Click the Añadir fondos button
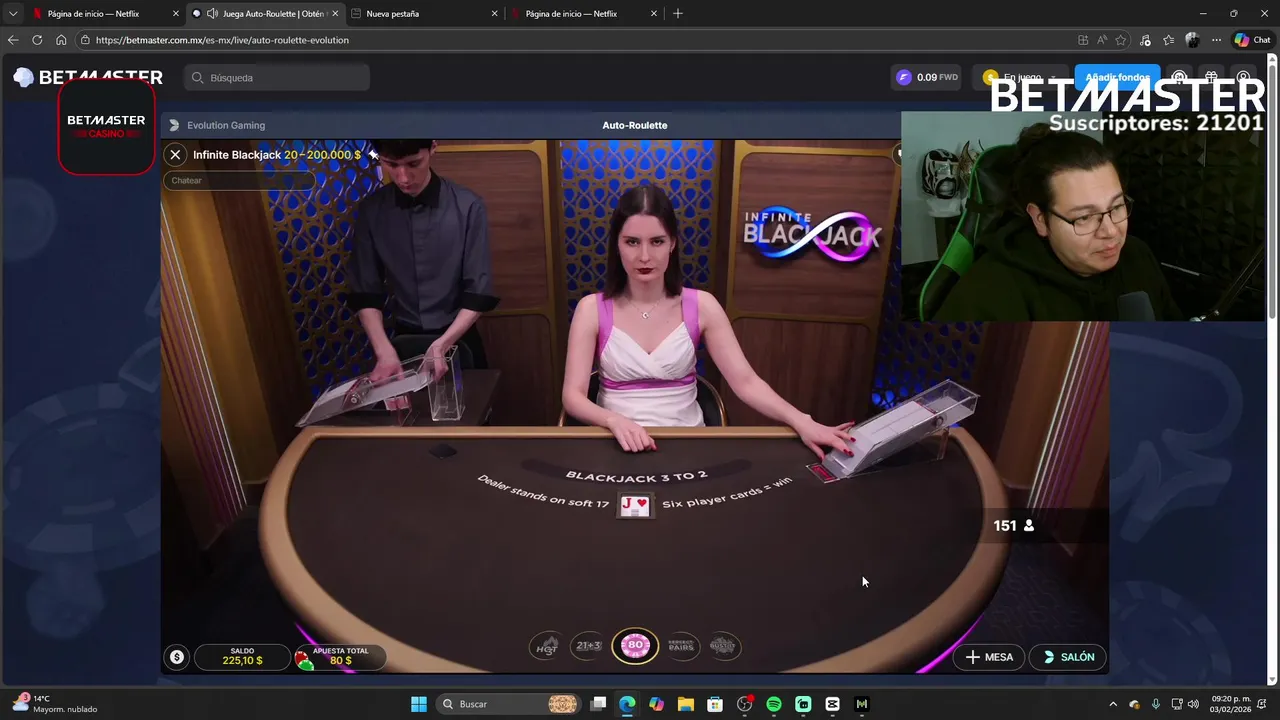Image resolution: width=1280 pixels, height=720 pixels. 1117,77
